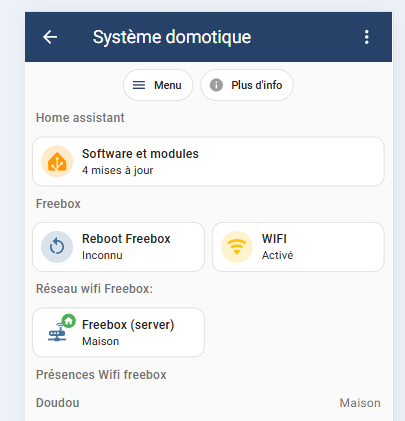This screenshot has height=421, width=405.
Task: Click the 4 mises à jour text
Action: point(118,170)
